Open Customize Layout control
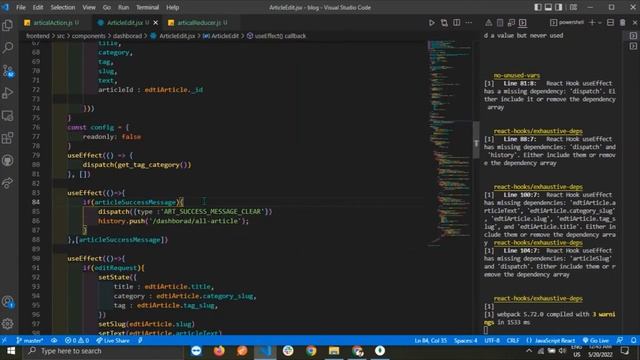This screenshot has height=360, width=640. pos(573,7)
